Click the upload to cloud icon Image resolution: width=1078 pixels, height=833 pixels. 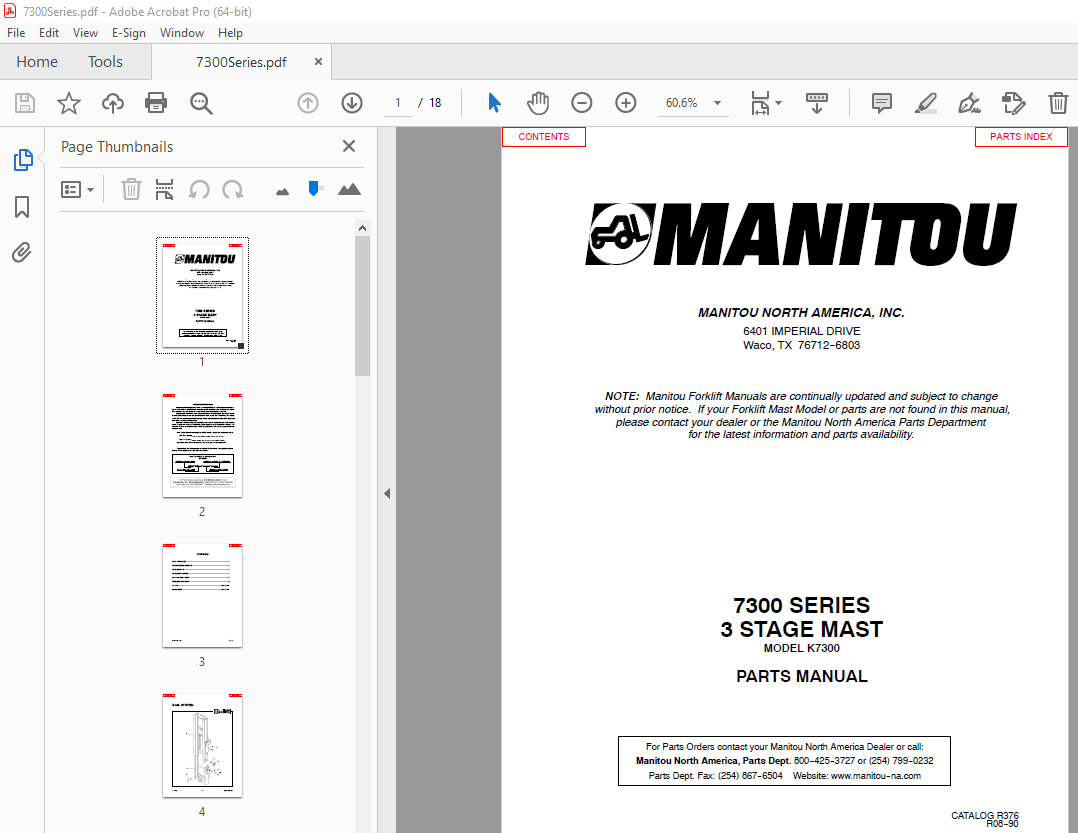click(x=113, y=103)
